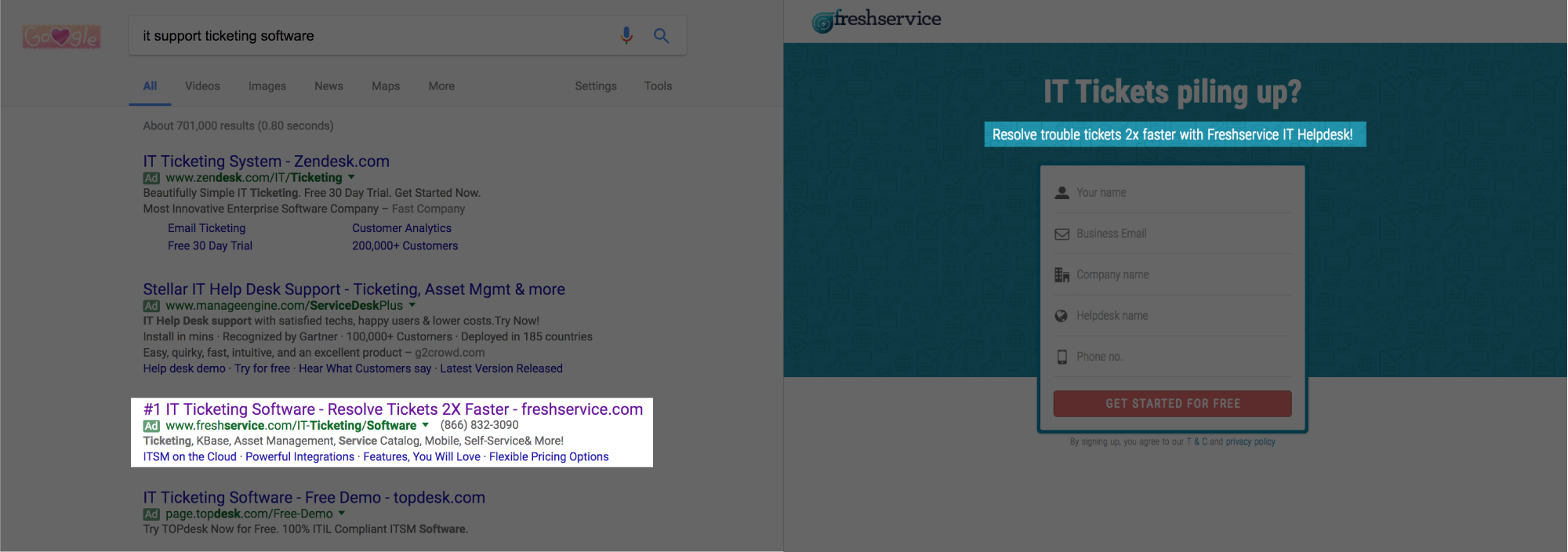
Task: Focus the 'Your name' field
Action: [x=1173, y=193]
